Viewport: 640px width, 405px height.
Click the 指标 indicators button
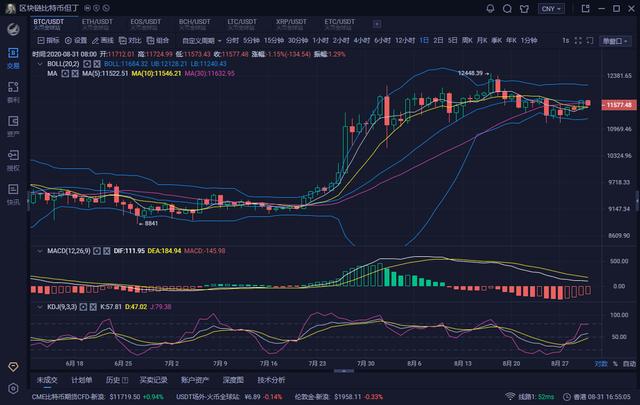pos(49,40)
